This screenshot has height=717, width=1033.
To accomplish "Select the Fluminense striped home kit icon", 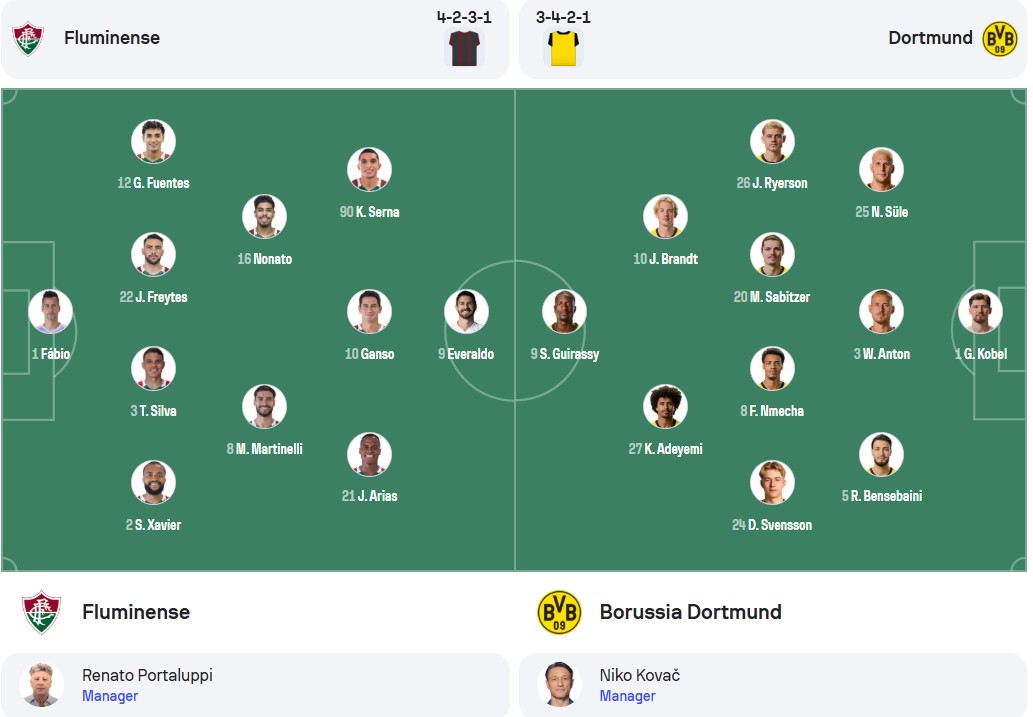I will pyautogui.click(x=464, y=47).
